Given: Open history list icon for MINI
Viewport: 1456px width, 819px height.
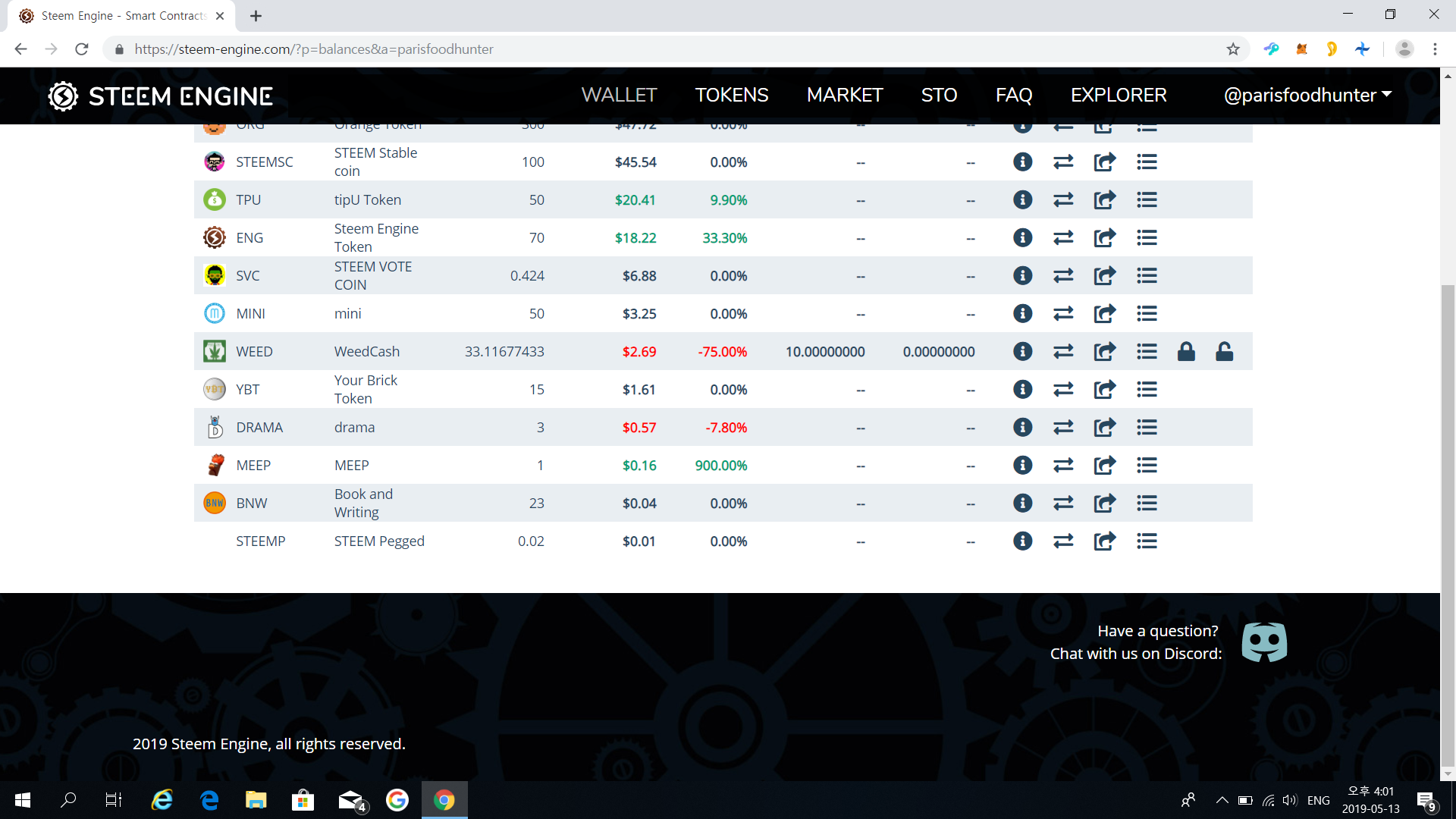Looking at the screenshot, I should click(x=1147, y=313).
